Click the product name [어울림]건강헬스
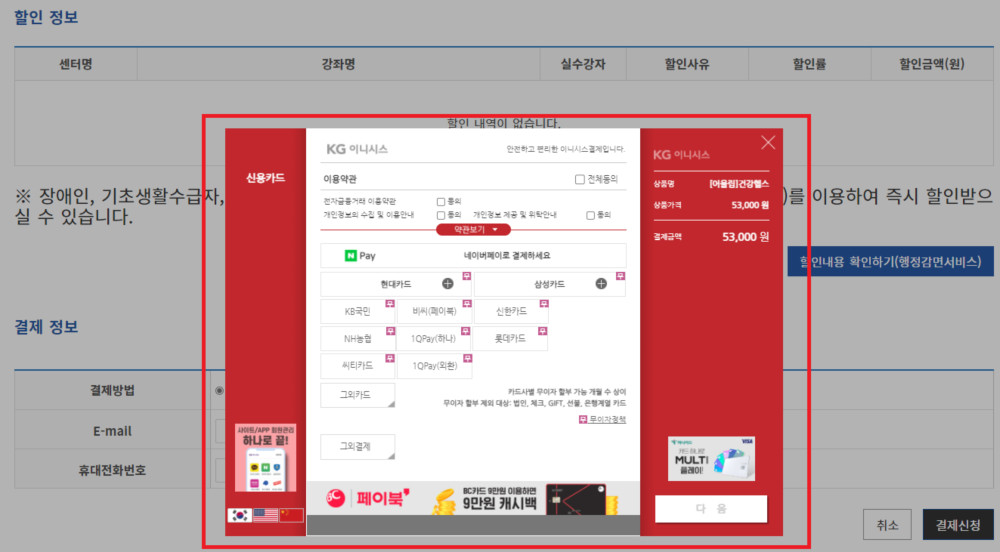Image resolution: width=1000 pixels, height=552 pixels. click(739, 184)
